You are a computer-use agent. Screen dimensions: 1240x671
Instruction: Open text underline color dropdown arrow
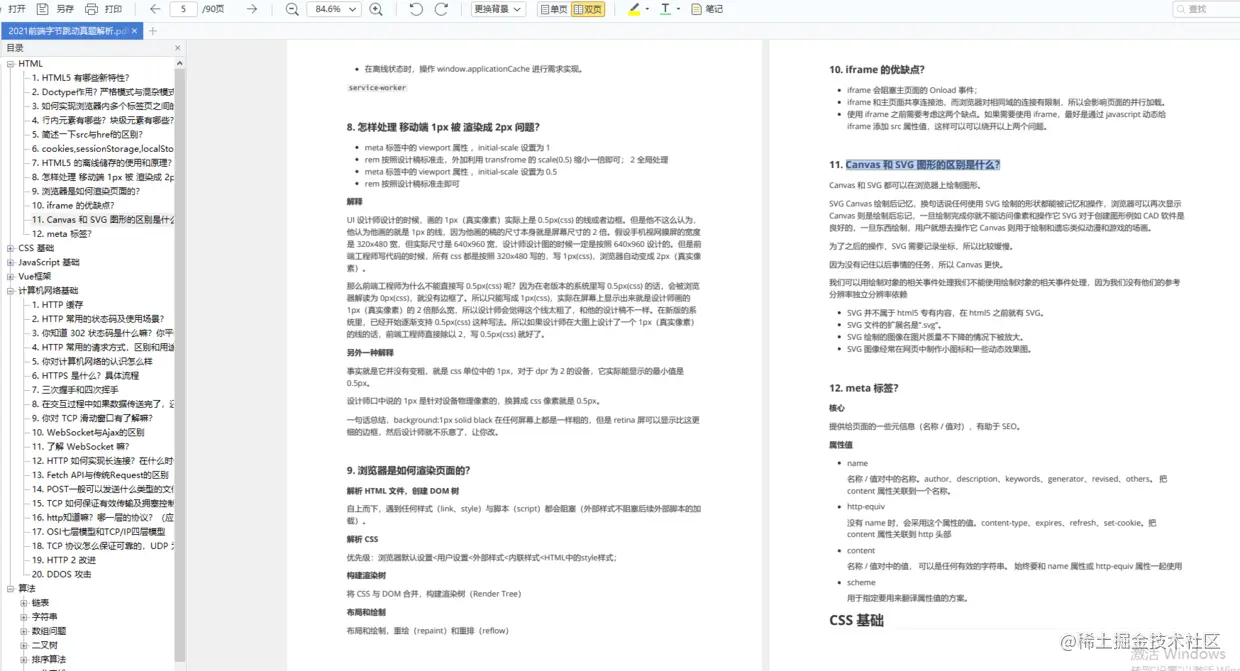pyautogui.click(x=678, y=9)
